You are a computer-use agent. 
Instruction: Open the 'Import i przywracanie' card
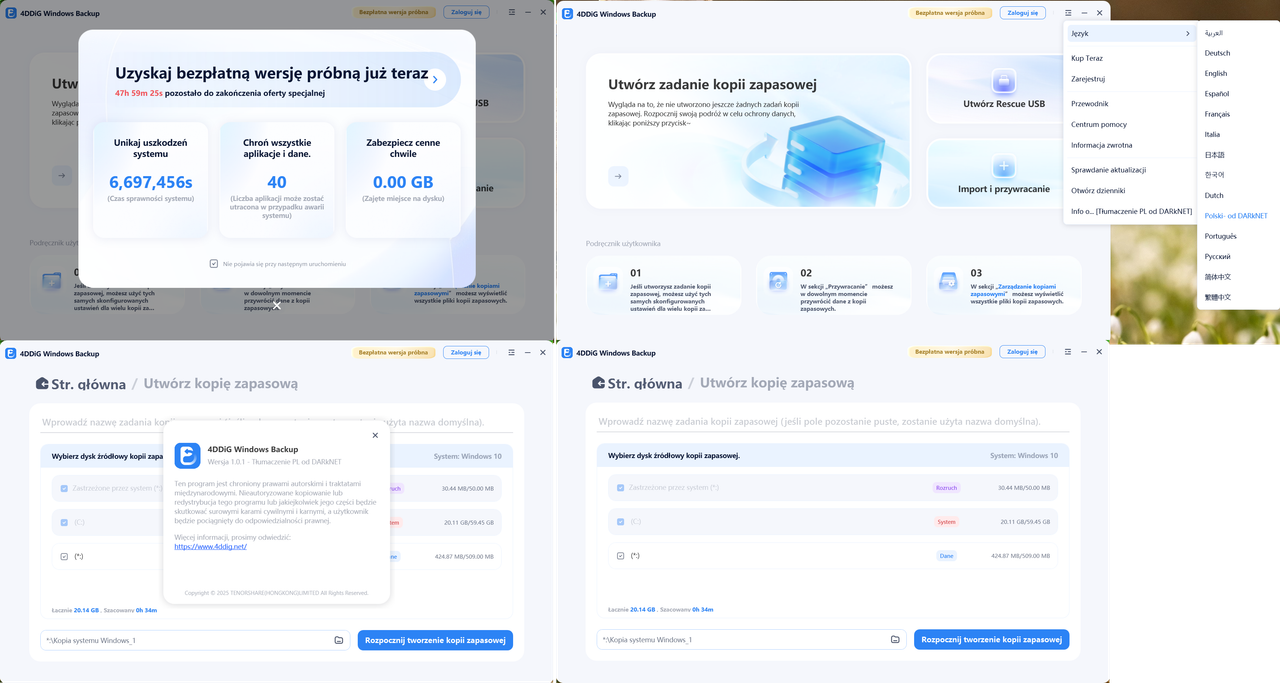point(1004,172)
